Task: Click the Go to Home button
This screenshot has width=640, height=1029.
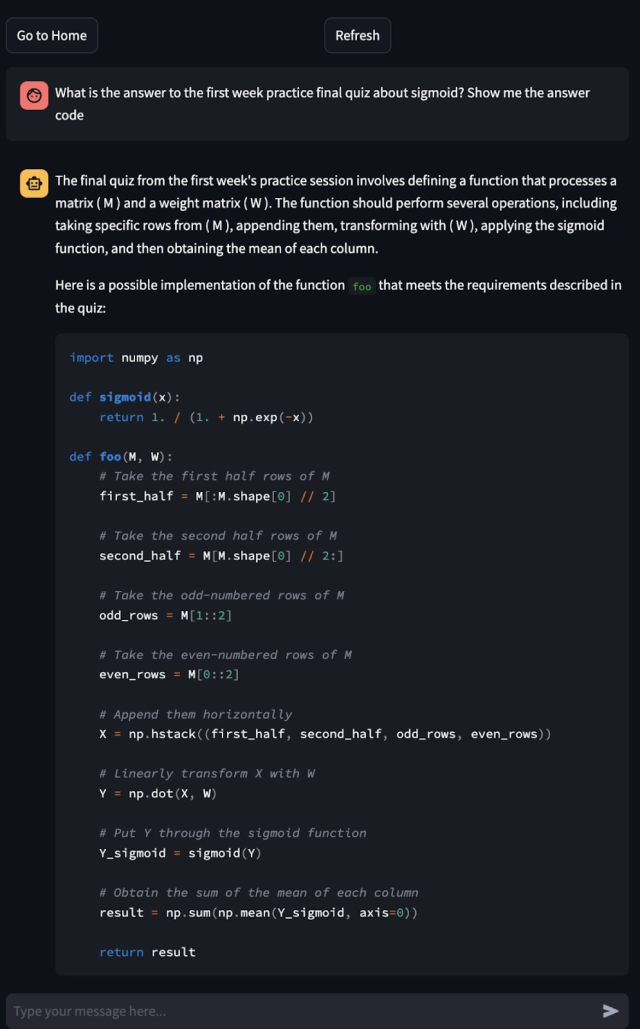Action: click(52, 35)
